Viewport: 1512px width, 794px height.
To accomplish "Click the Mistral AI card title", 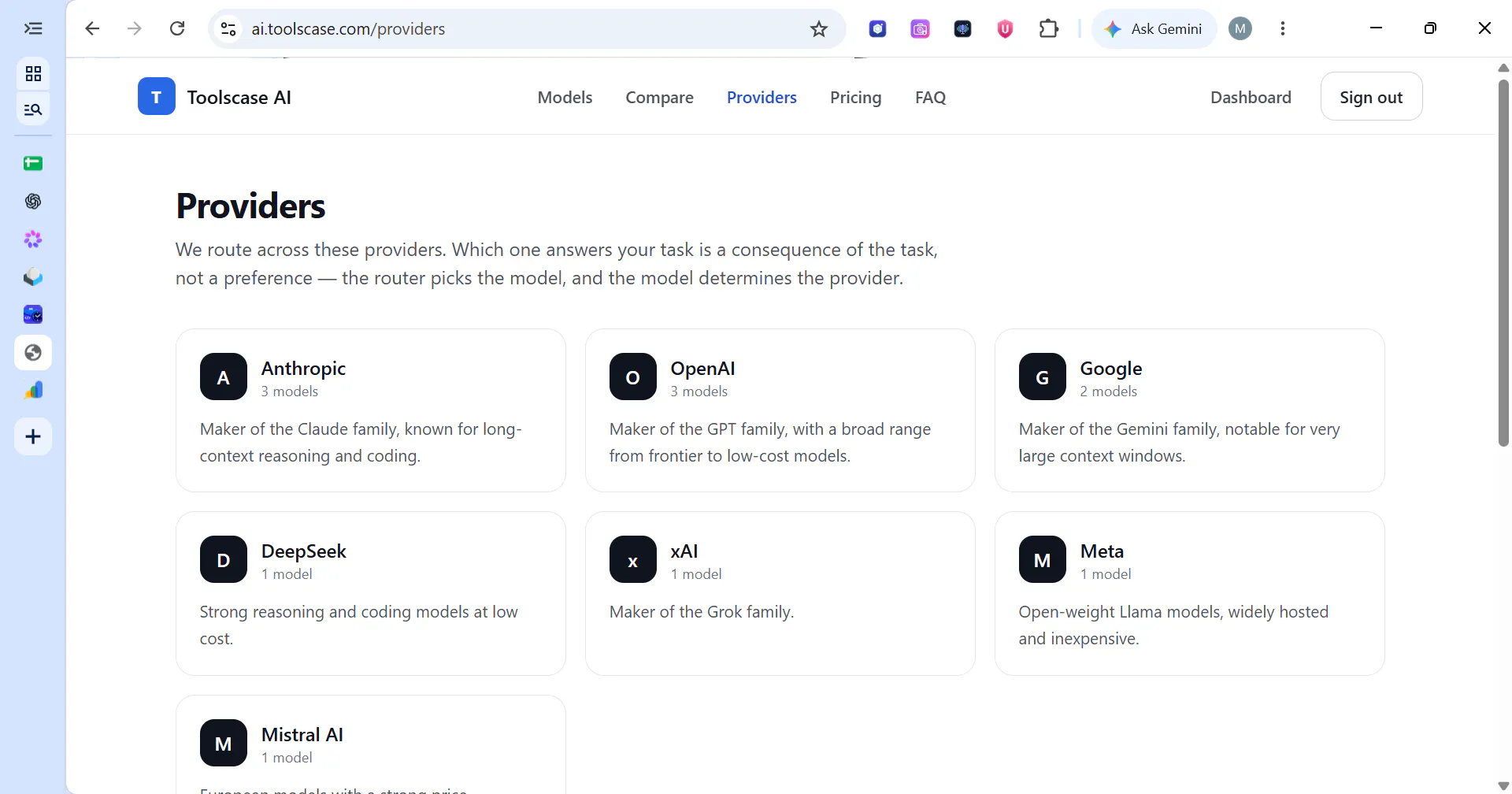I will 302,734.
